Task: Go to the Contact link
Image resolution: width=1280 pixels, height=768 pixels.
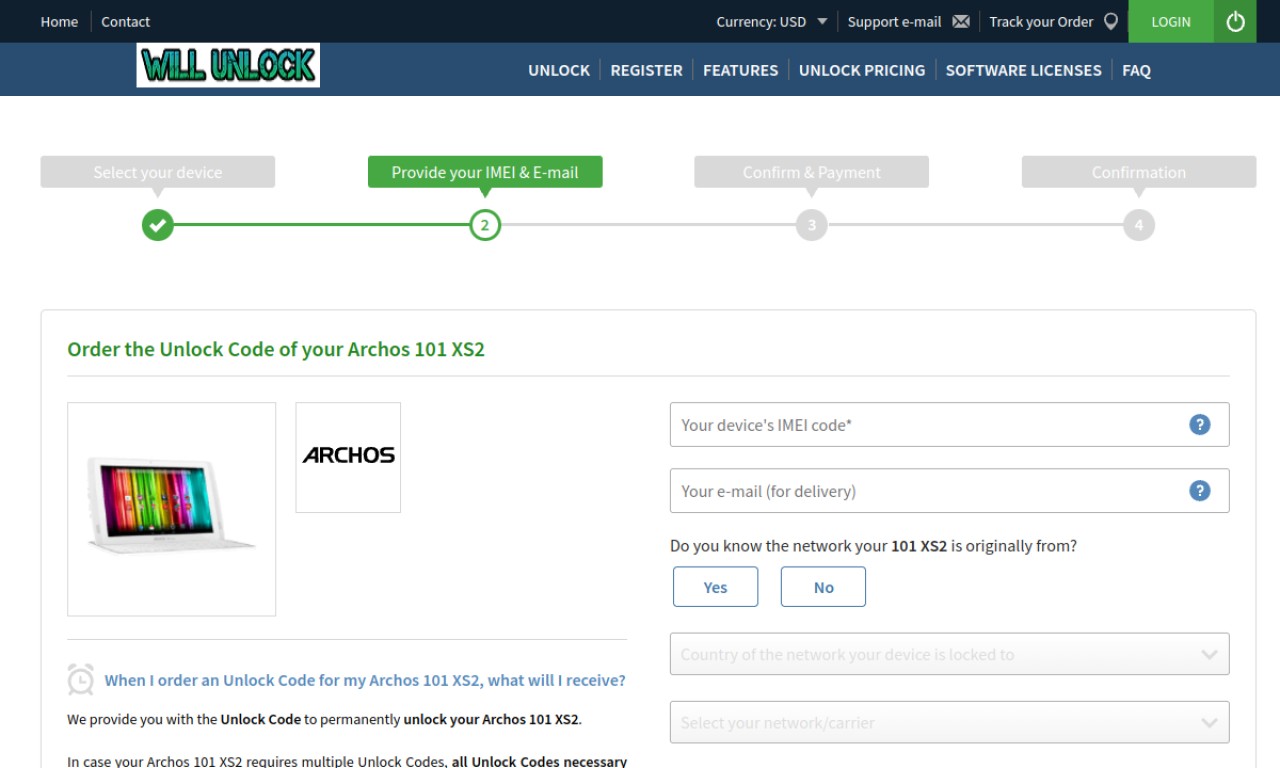Action: tap(126, 21)
